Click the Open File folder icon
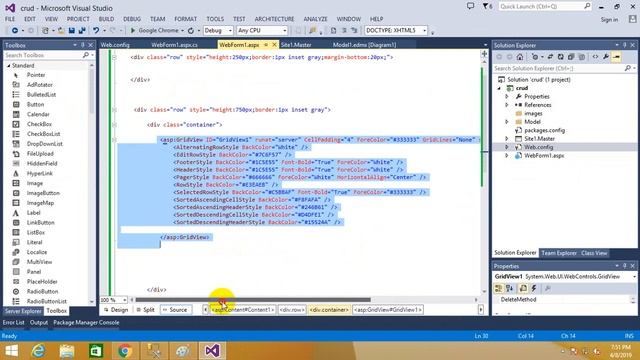 61,31
